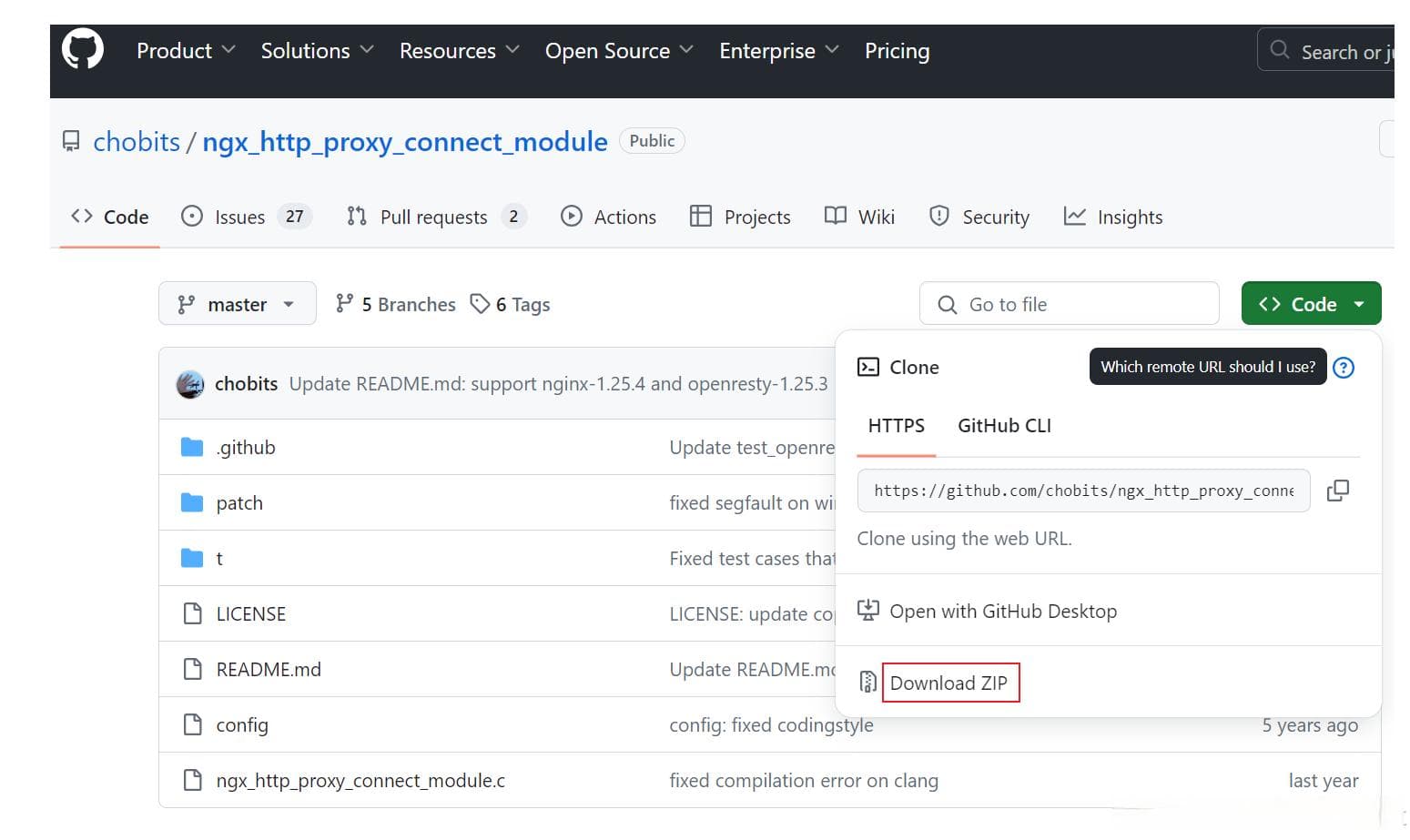Viewport: 1410px width, 840px height.
Task: Click the Go to file search box
Action: pyautogui.click(x=1070, y=304)
